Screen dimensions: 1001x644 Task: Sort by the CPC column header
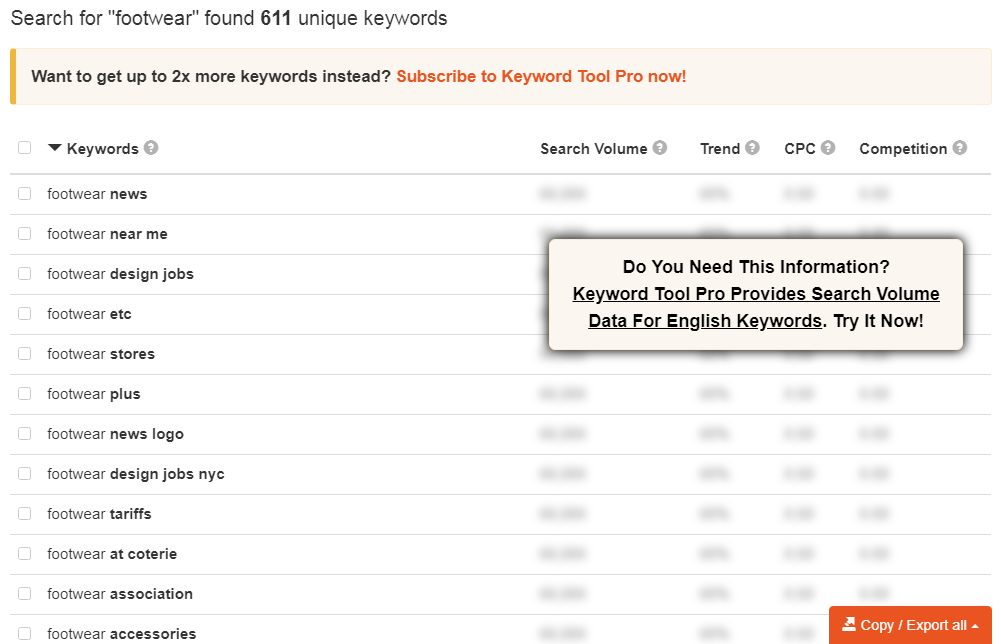(800, 149)
